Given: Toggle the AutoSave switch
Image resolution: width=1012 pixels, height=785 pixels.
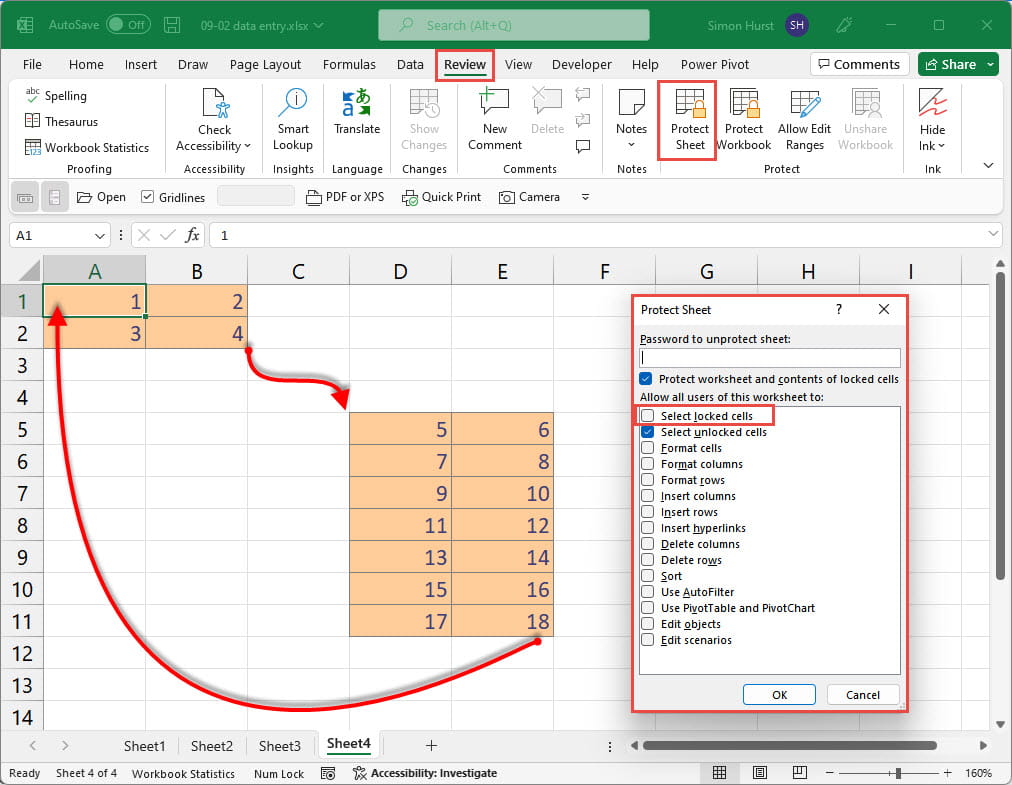Looking at the screenshot, I should coord(127,24).
